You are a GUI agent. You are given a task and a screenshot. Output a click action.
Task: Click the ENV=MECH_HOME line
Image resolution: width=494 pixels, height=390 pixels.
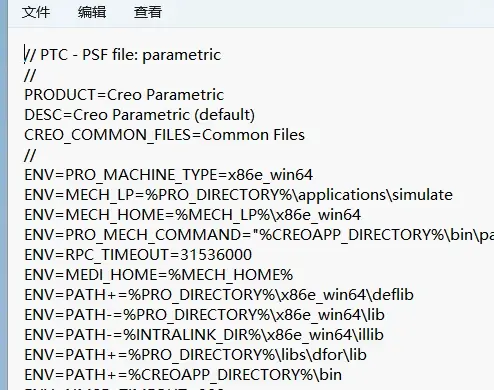point(193,215)
